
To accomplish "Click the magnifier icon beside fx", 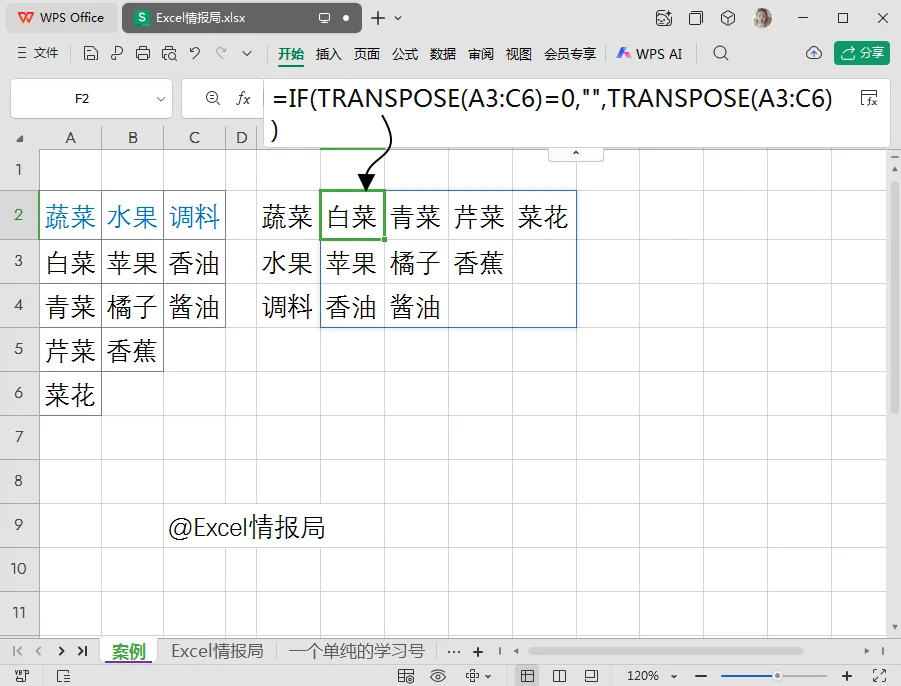I will pyautogui.click(x=213, y=98).
